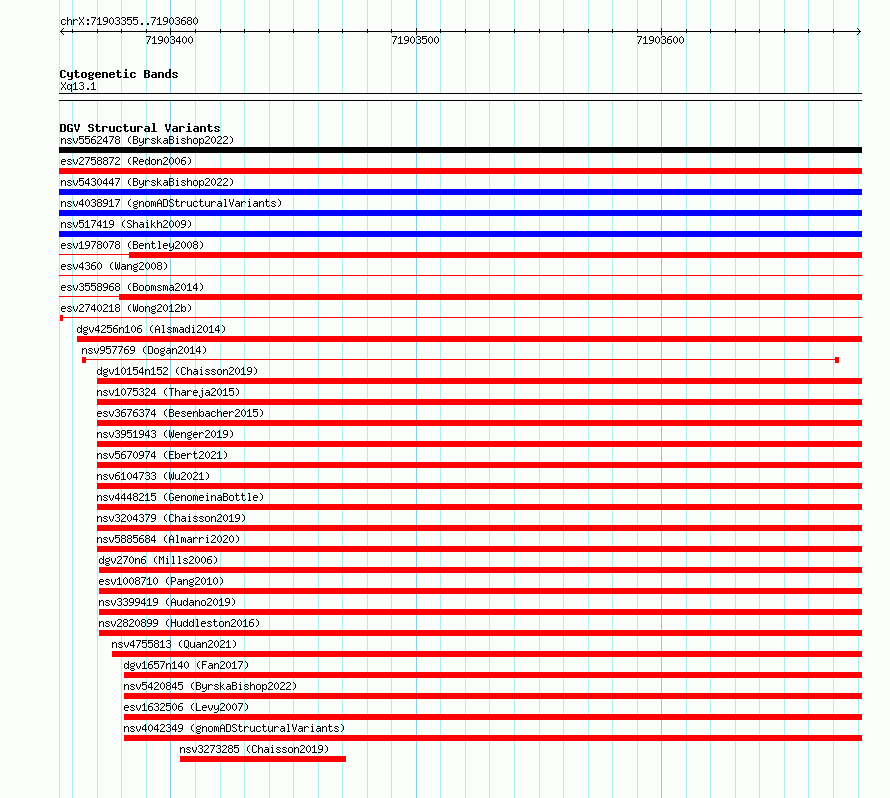Screen dimensions: 890x798
Task: Click the blue bar of nsv517419
Action: 460,234
